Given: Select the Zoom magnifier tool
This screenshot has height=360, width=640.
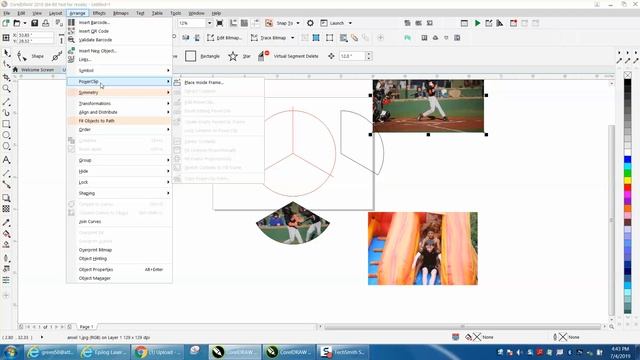Looking at the screenshot, I should coord(6,89).
